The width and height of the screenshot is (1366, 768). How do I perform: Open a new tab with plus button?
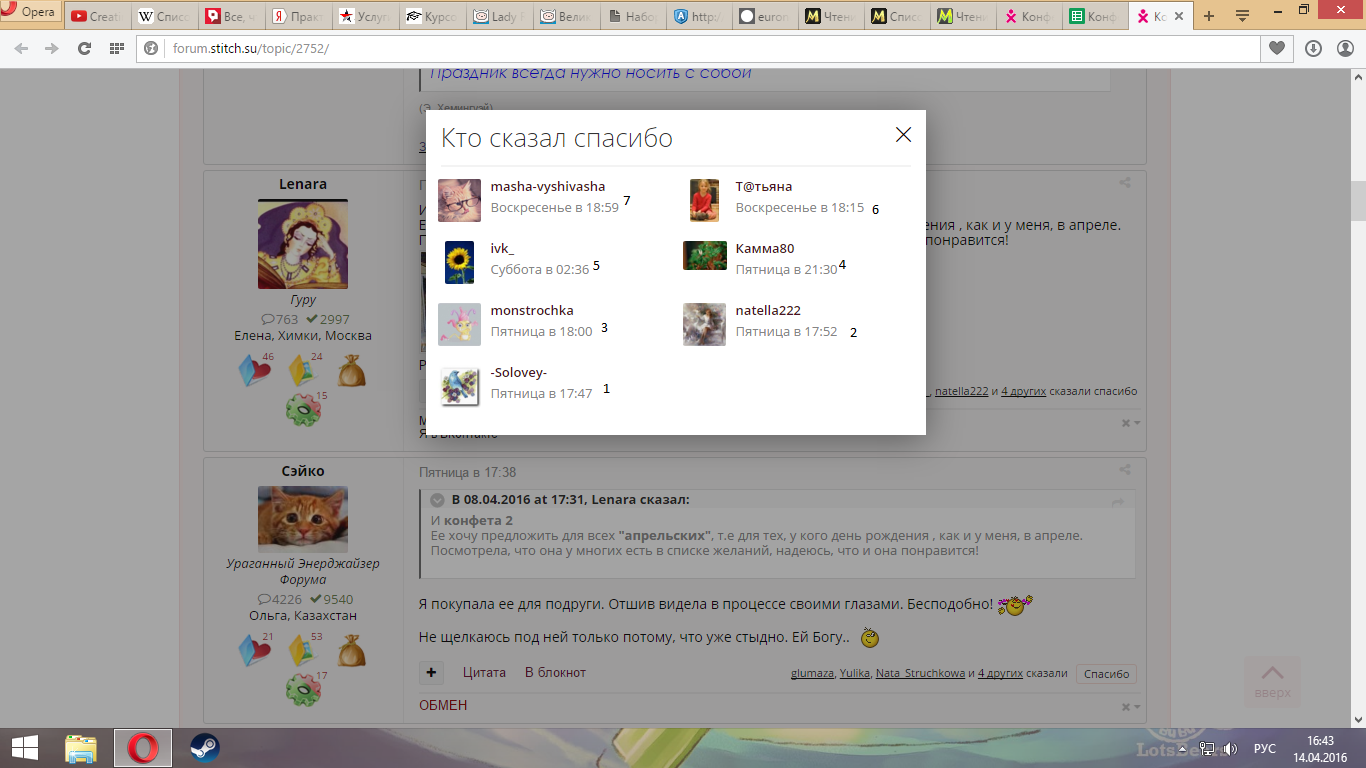pyautogui.click(x=1209, y=16)
